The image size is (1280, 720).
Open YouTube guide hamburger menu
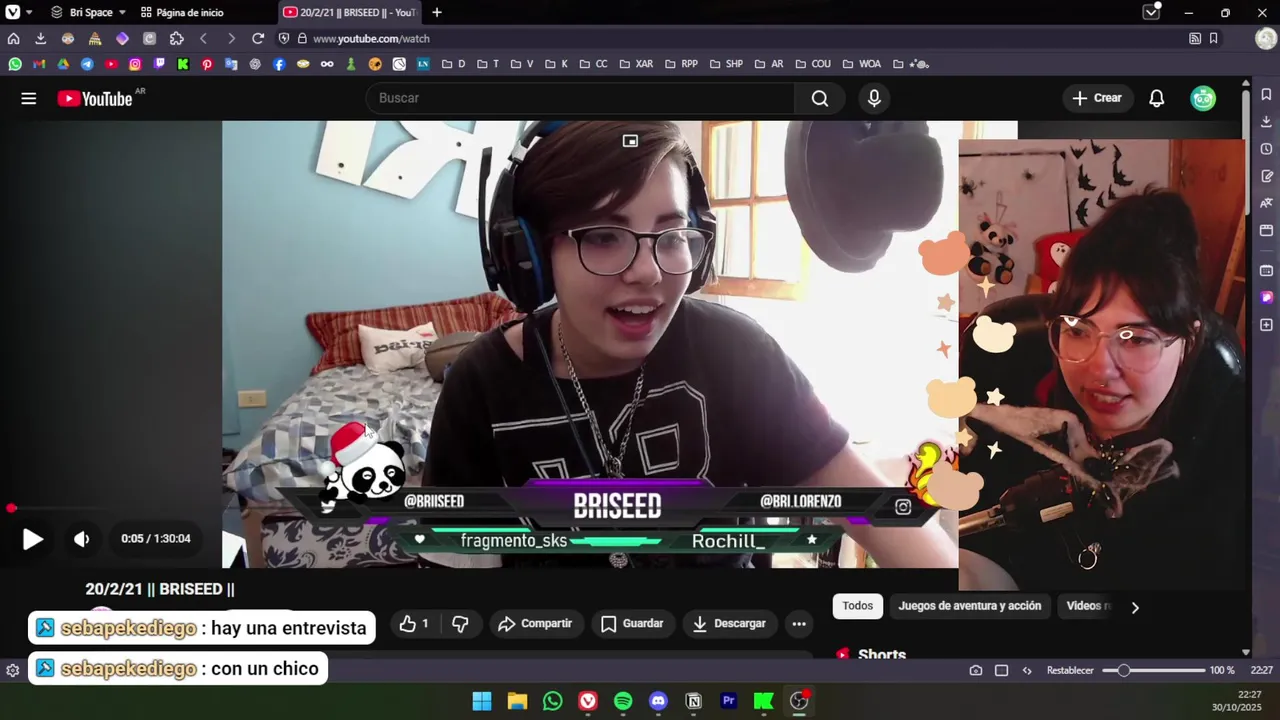[29, 98]
